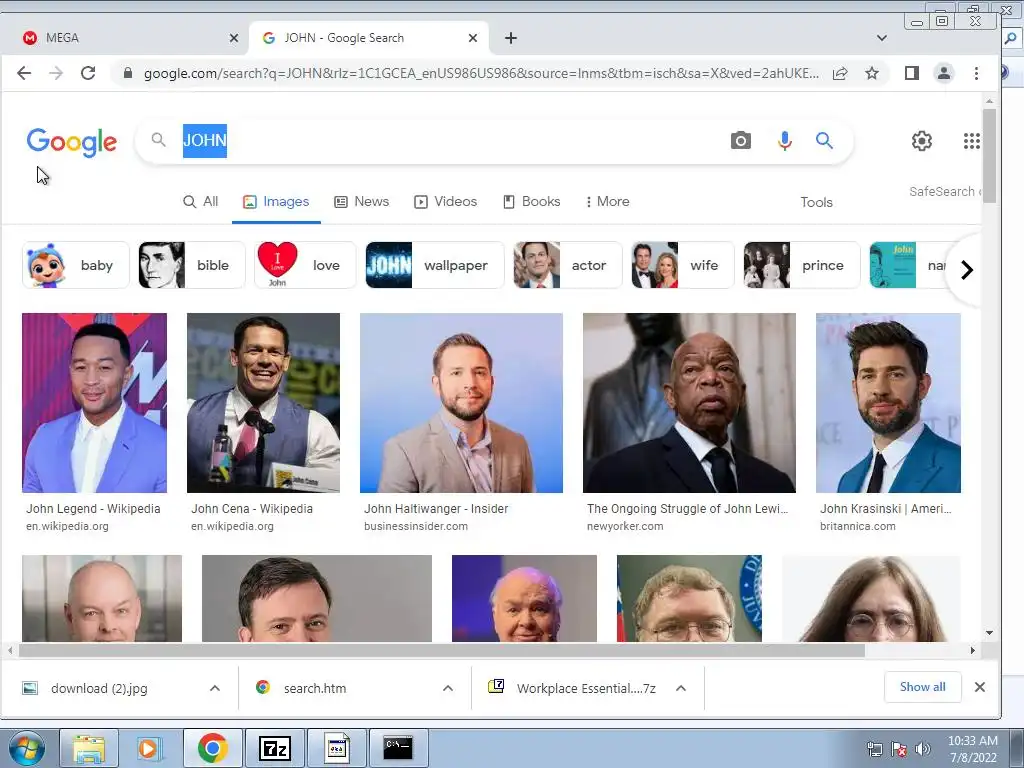The image size is (1024, 768).
Task: Open Chrome three-dot menu
Action: click(x=976, y=73)
